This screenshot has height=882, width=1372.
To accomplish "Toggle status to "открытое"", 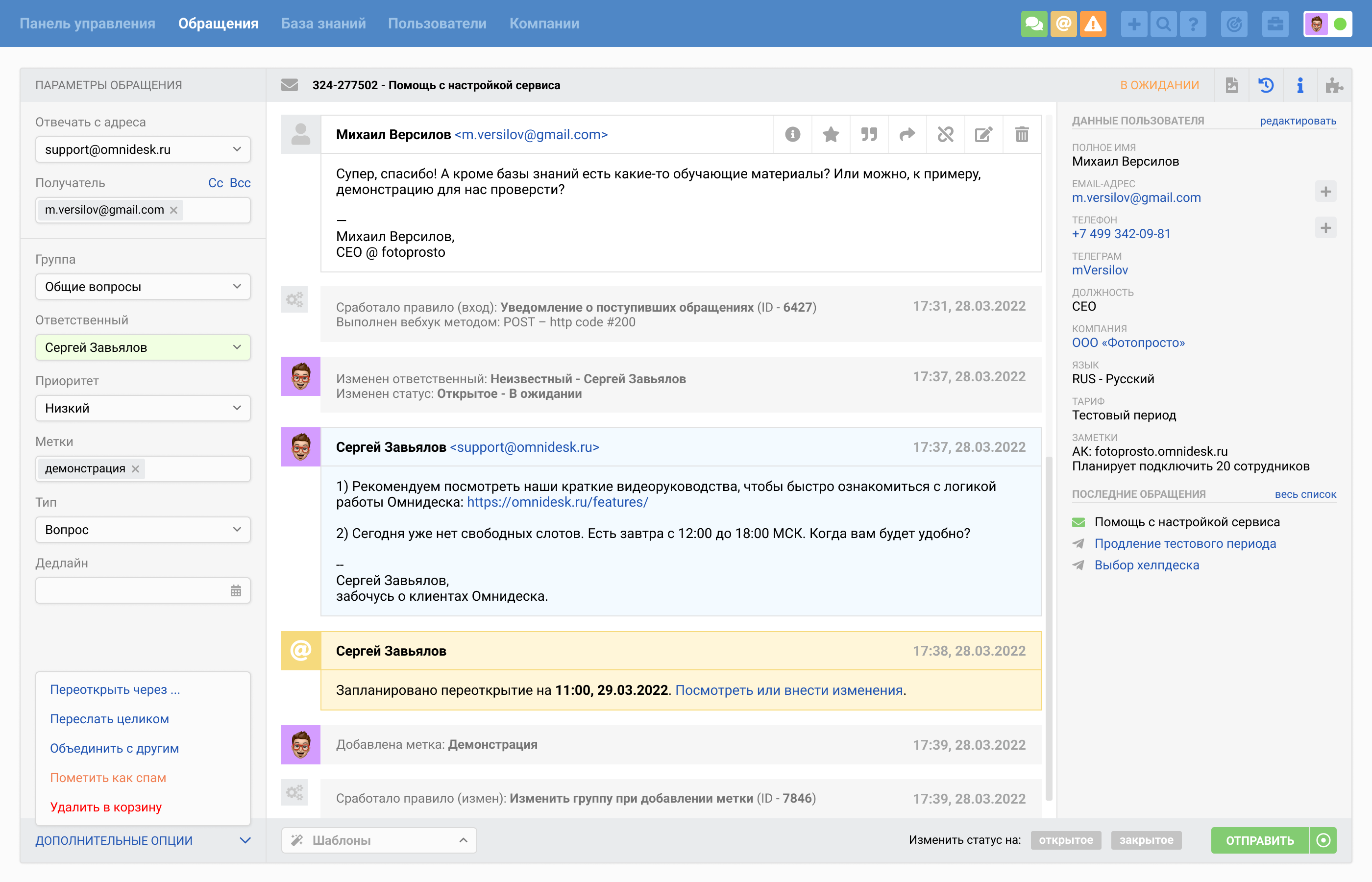I will click(1065, 840).
